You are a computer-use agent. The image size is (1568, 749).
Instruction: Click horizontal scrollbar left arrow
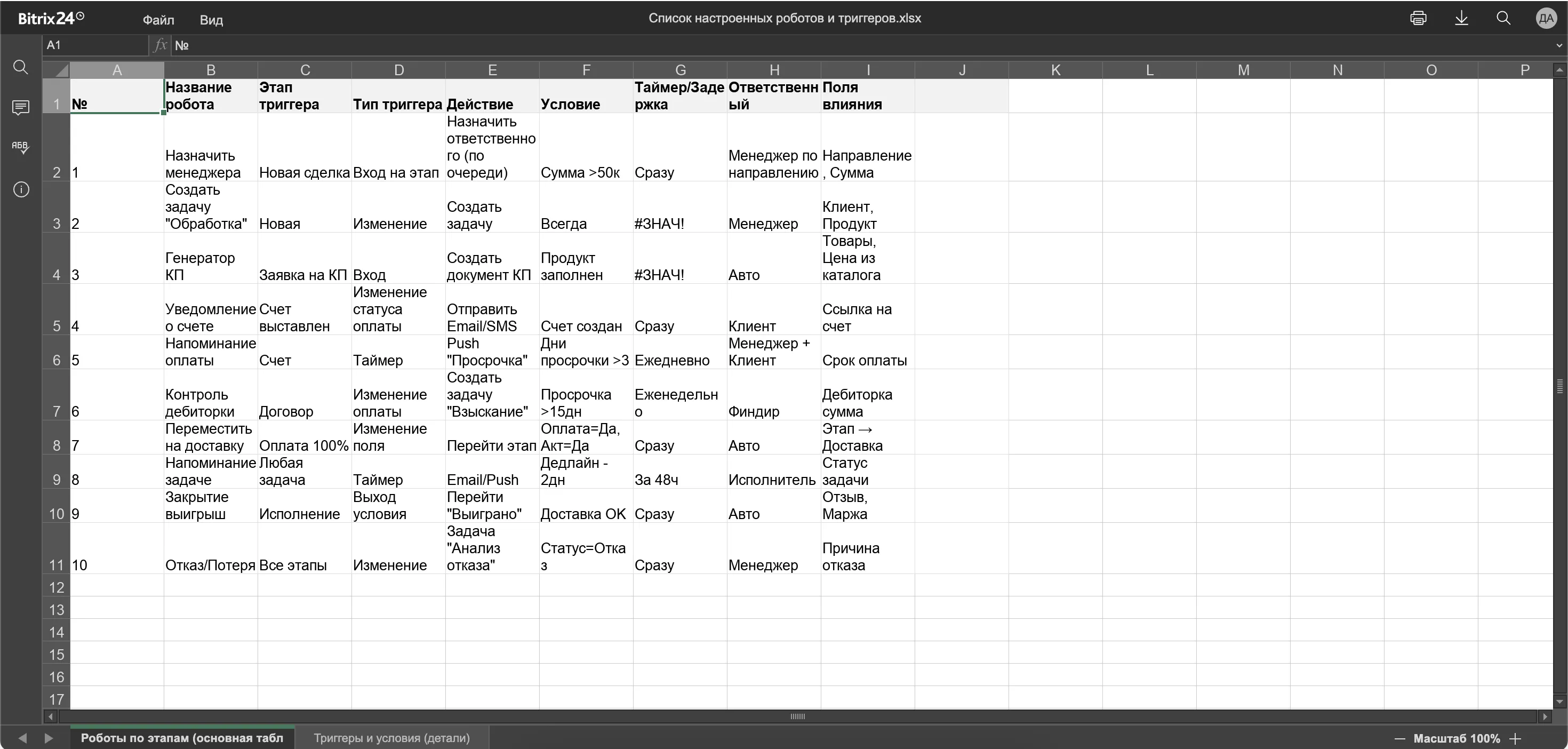[x=51, y=716]
